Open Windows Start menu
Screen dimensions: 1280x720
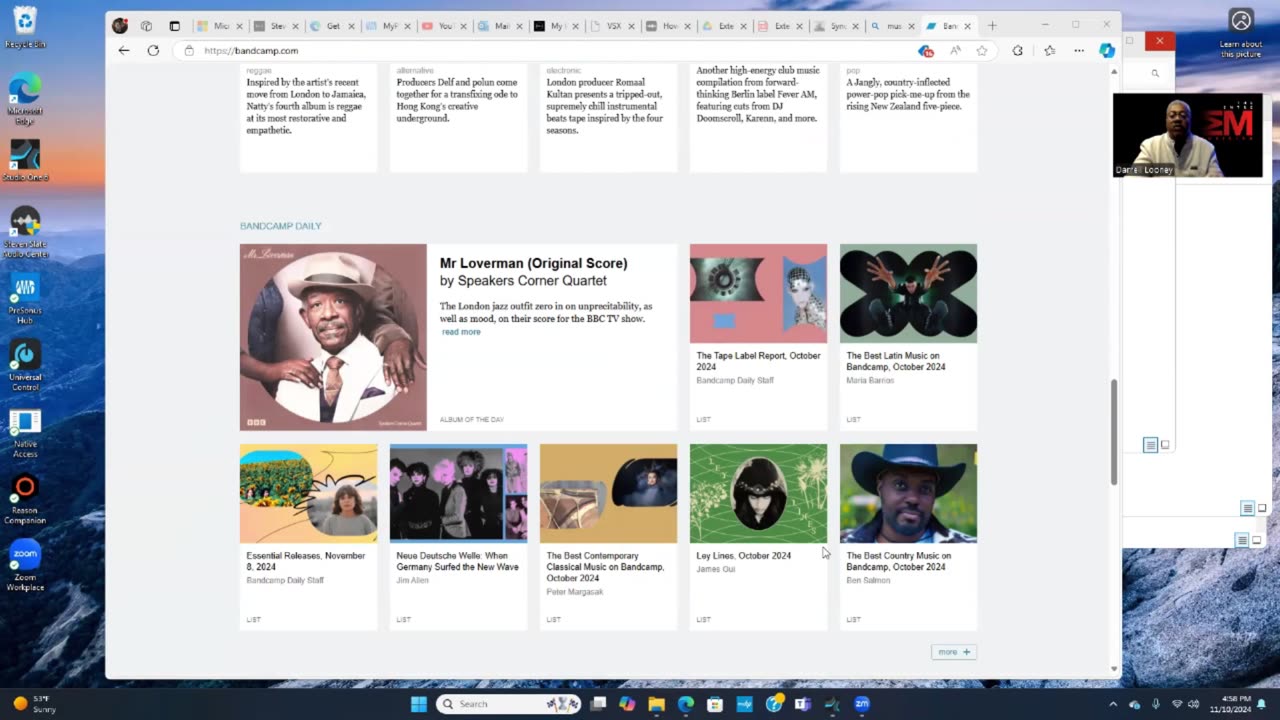tap(419, 704)
